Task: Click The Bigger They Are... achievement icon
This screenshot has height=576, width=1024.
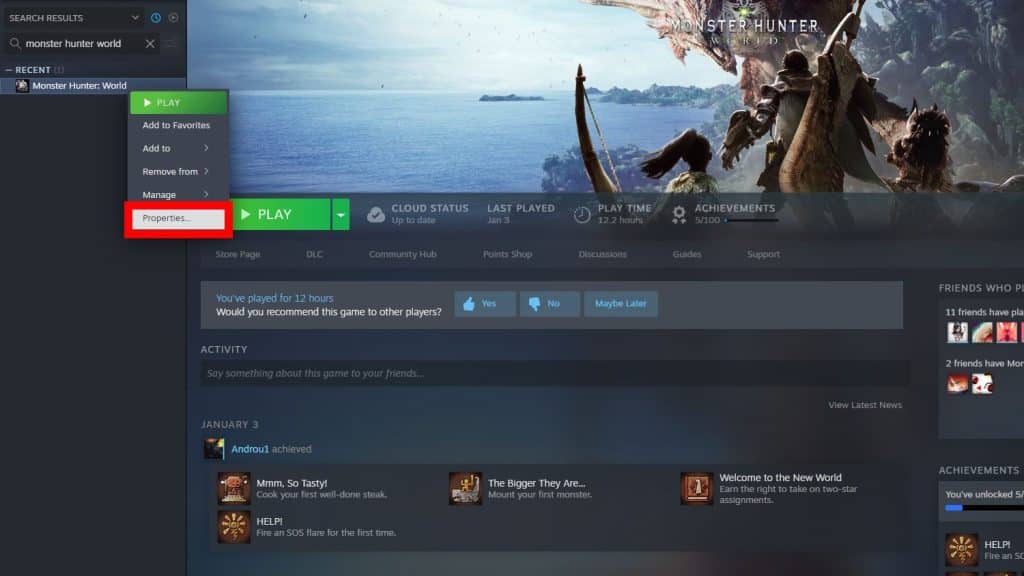Action: (465, 488)
